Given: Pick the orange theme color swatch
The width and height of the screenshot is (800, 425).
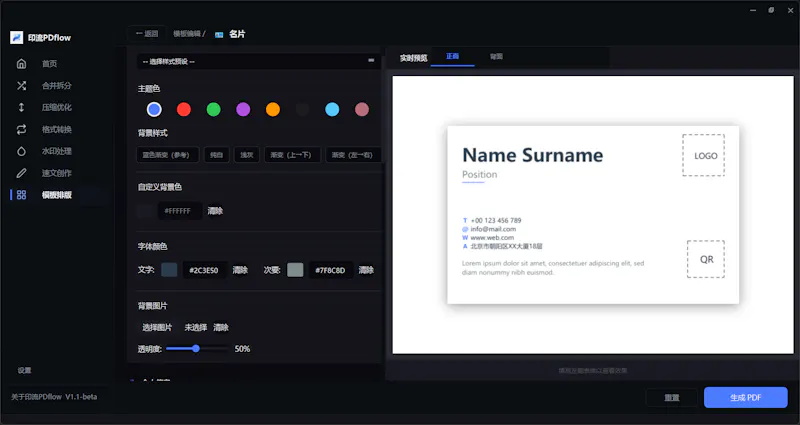Looking at the screenshot, I should [273, 109].
